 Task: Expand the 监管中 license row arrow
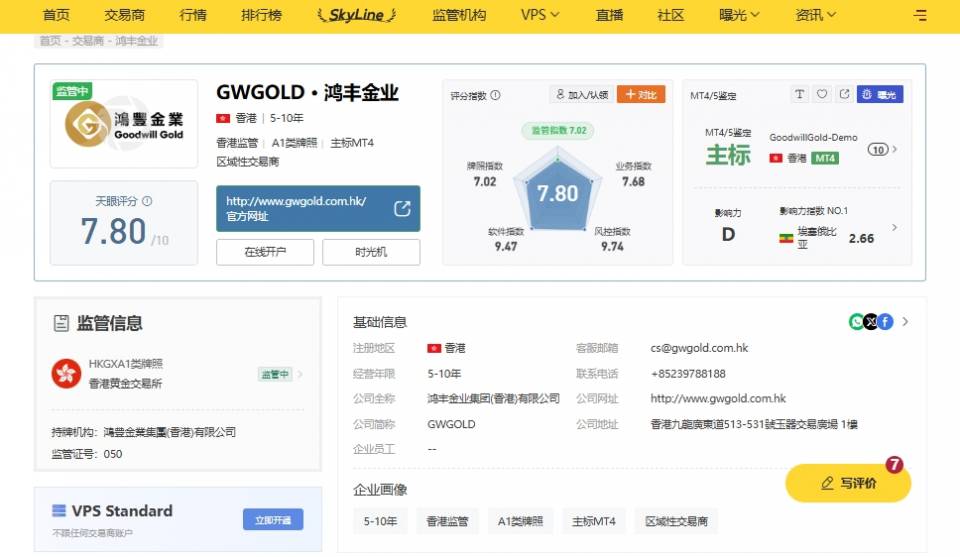299,374
